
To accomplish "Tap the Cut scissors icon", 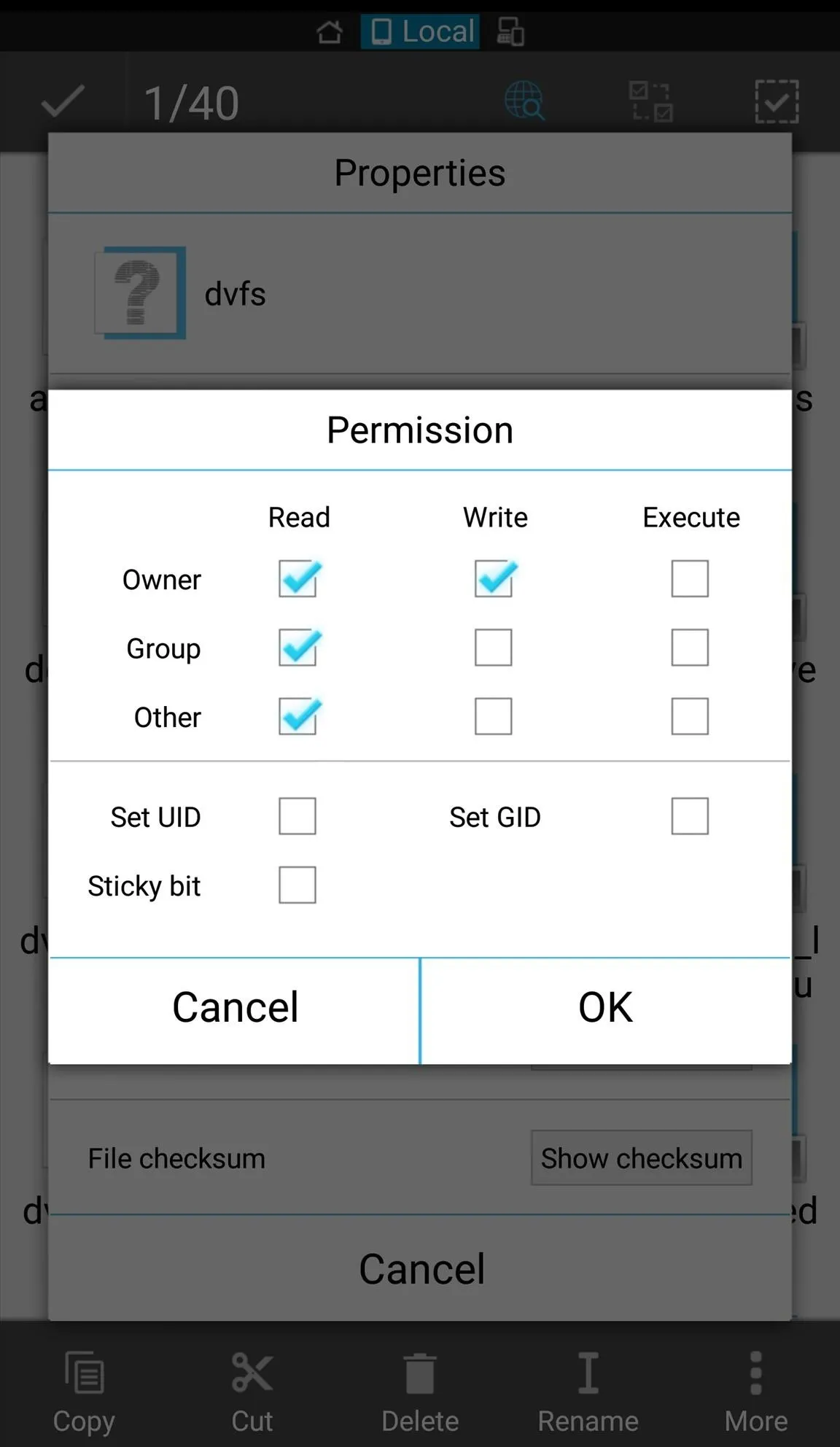I will pos(252,1392).
